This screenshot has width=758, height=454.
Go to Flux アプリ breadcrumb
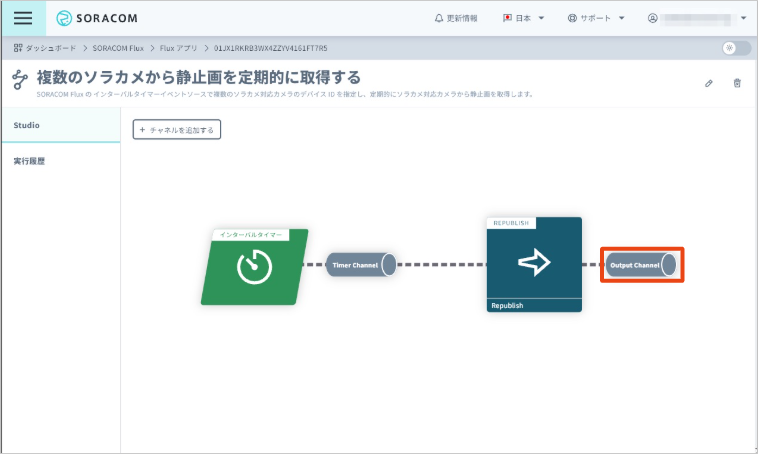click(x=178, y=48)
